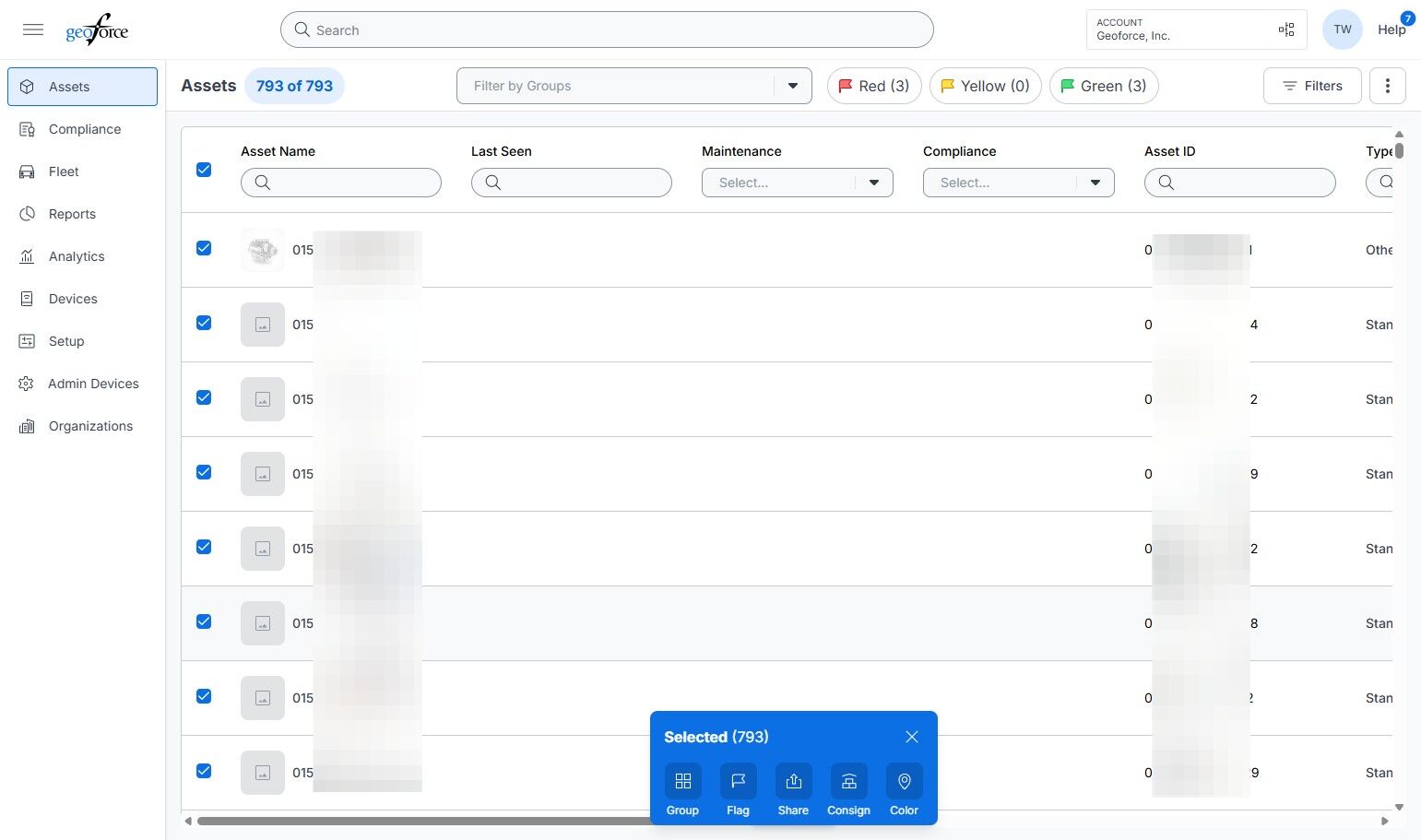Toggle the select-all checkbox in table header
The image size is (1421, 840).
[x=204, y=170]
